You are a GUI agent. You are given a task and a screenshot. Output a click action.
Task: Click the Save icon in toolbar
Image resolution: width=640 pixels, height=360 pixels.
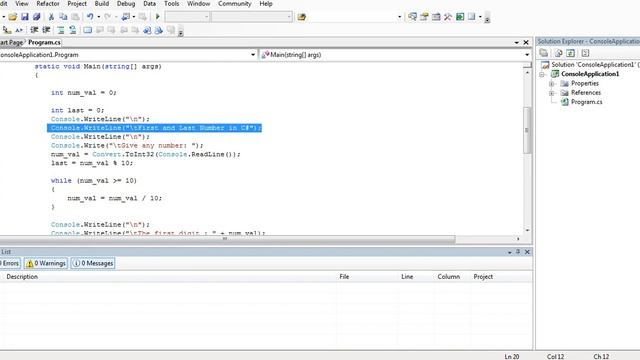(x=25, y=17)
